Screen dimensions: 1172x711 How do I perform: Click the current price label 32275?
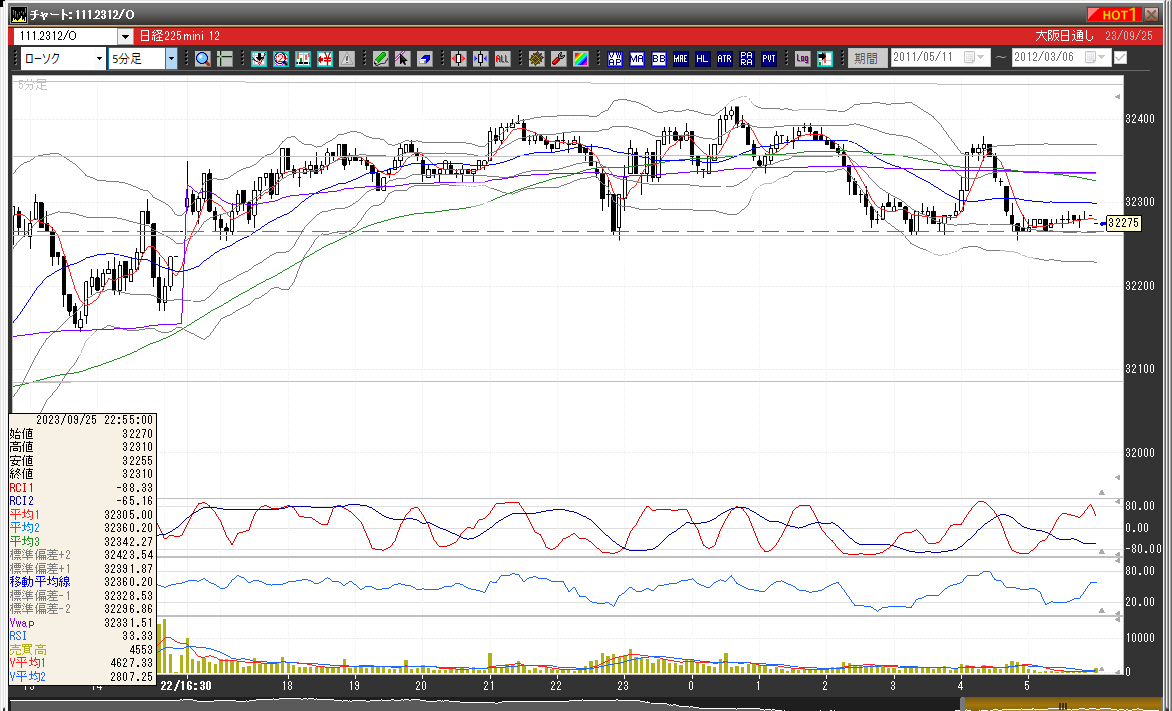tap(1123, 223)
